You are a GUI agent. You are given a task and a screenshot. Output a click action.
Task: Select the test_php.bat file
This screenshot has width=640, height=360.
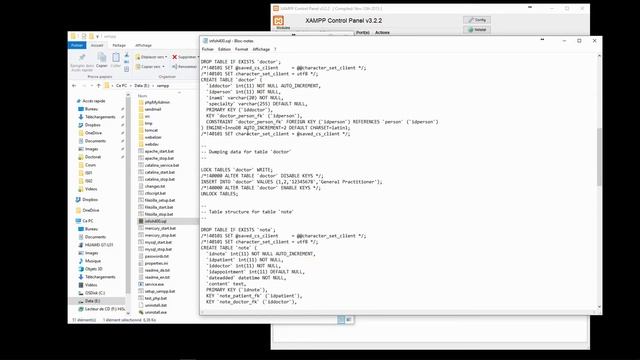156,298
